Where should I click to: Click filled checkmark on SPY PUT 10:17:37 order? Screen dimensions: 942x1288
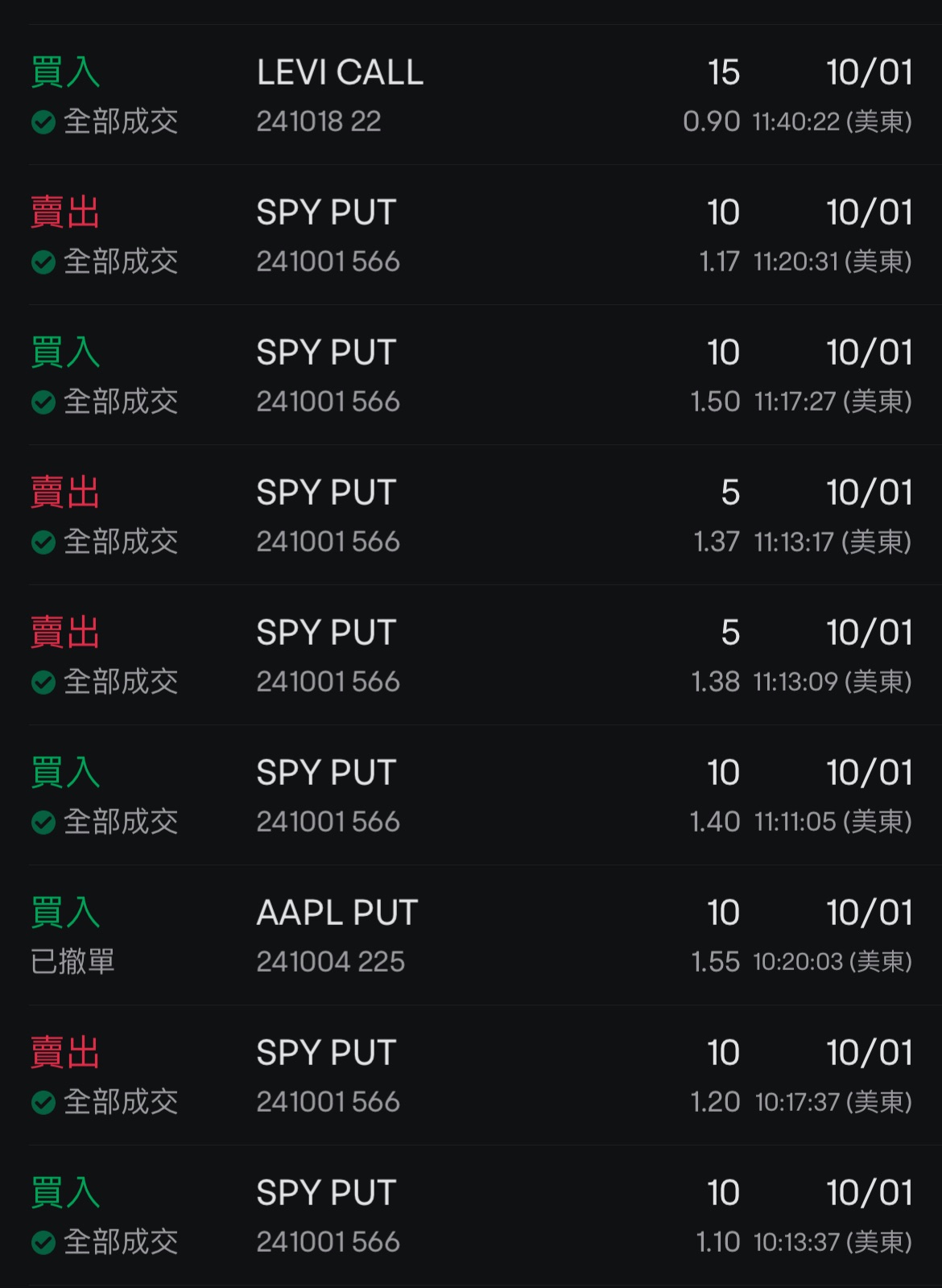coord(43,1103)
